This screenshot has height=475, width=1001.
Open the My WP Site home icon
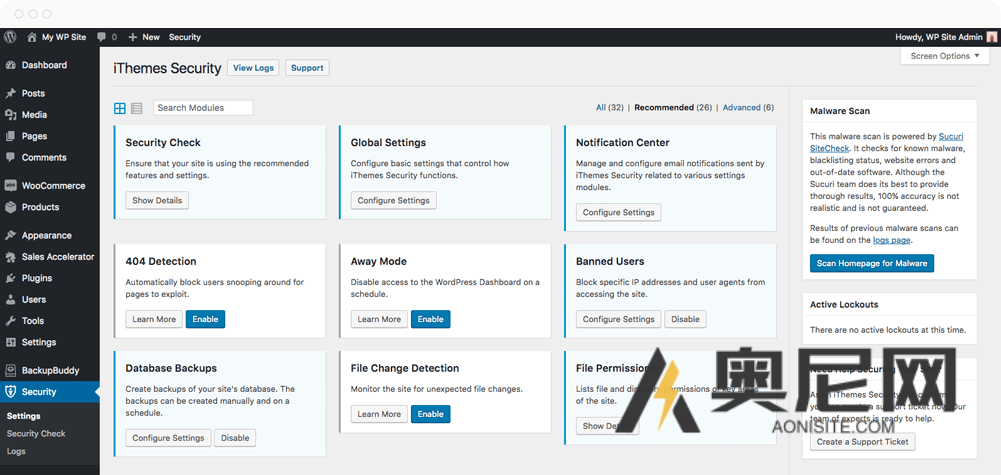coord(32,37)
